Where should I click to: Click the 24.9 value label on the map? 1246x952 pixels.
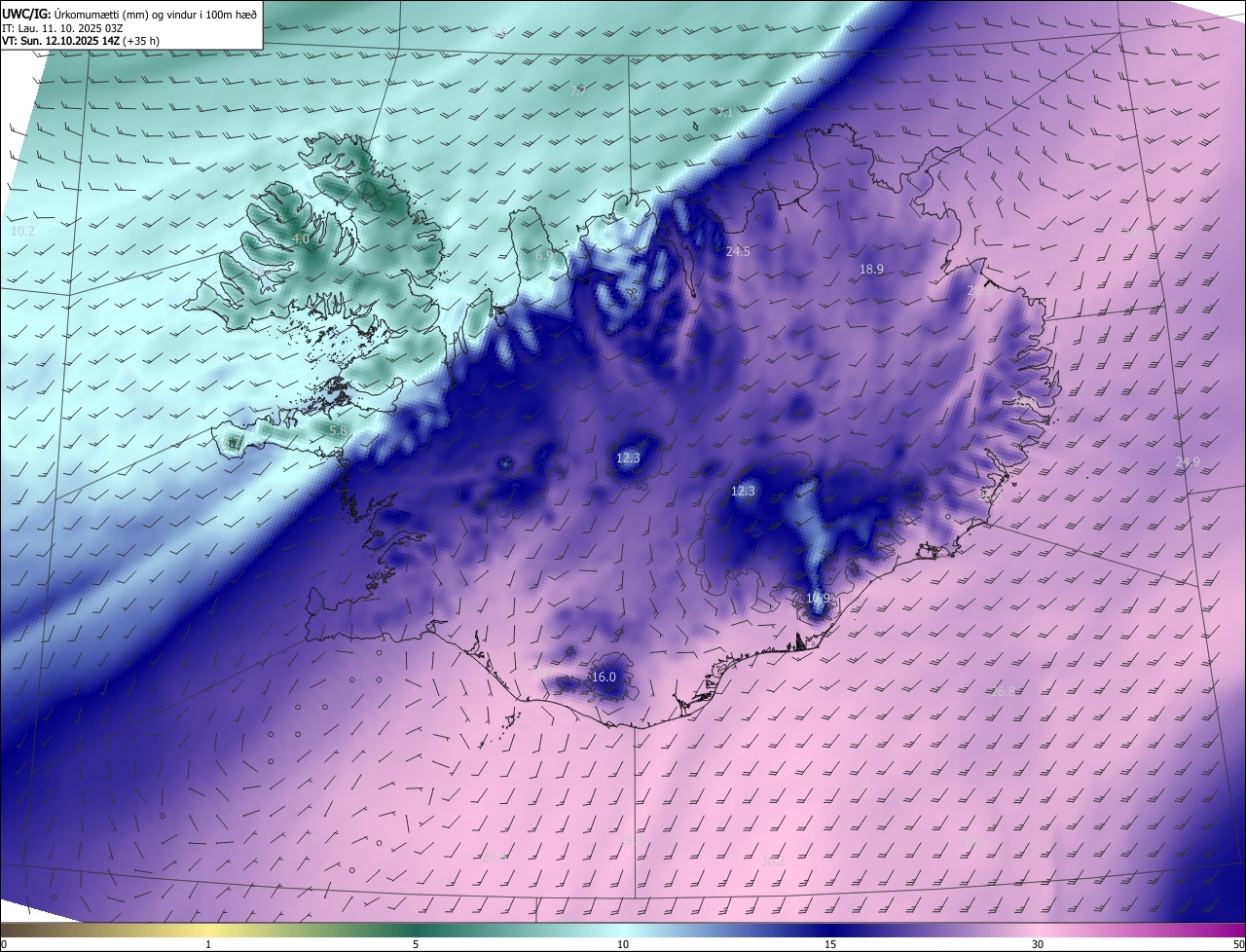(1188, 461)
